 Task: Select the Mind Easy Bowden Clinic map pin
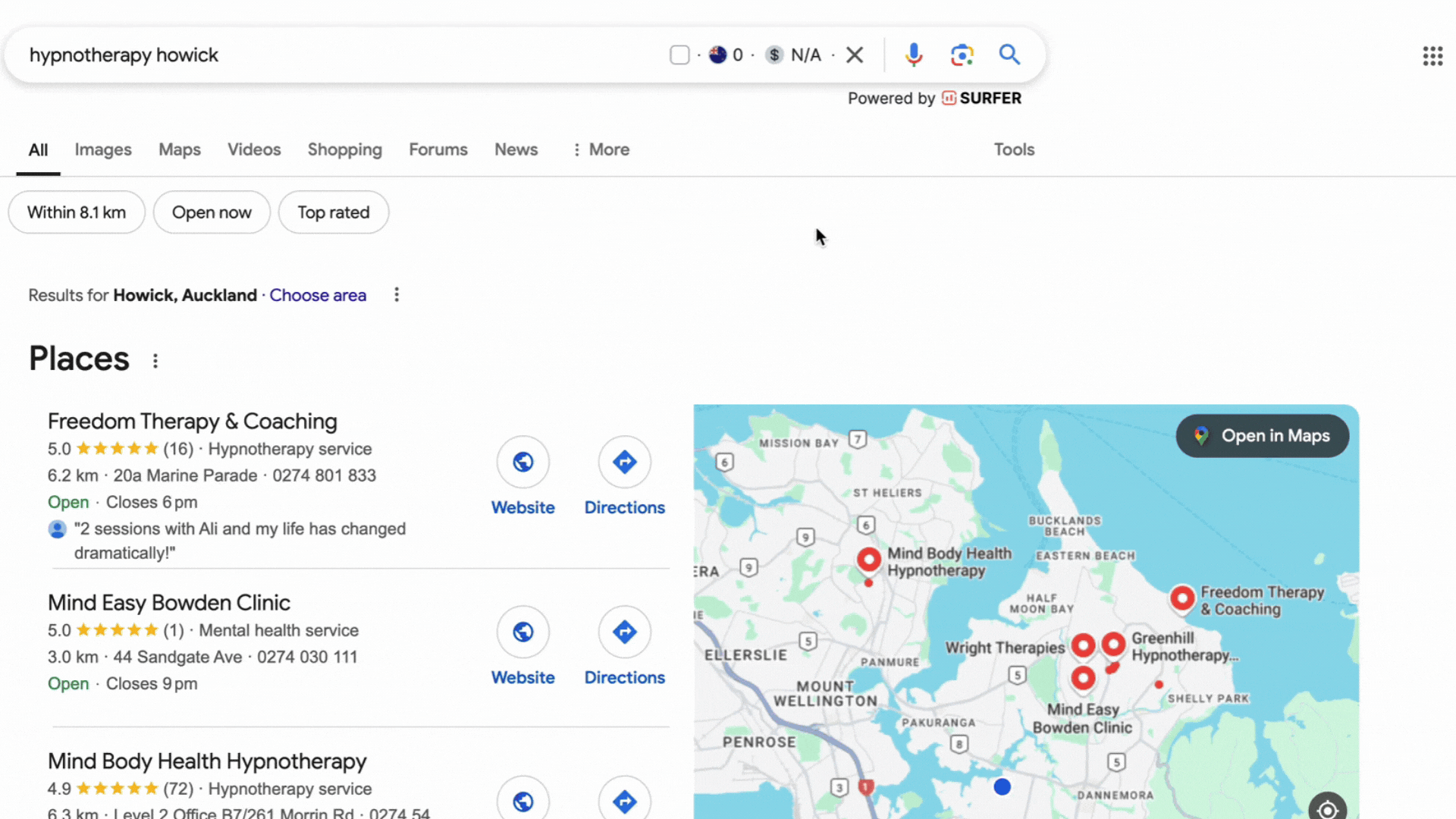click(1083, 678)
